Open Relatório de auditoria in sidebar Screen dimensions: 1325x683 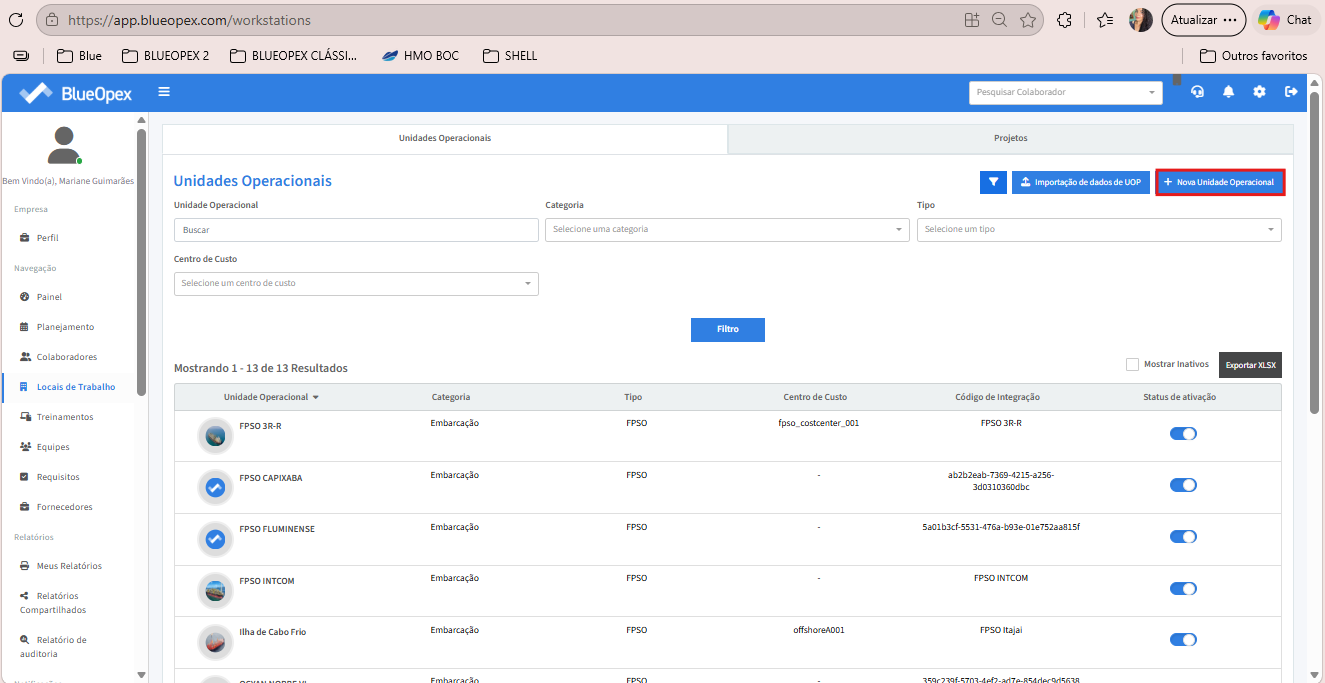54,647
